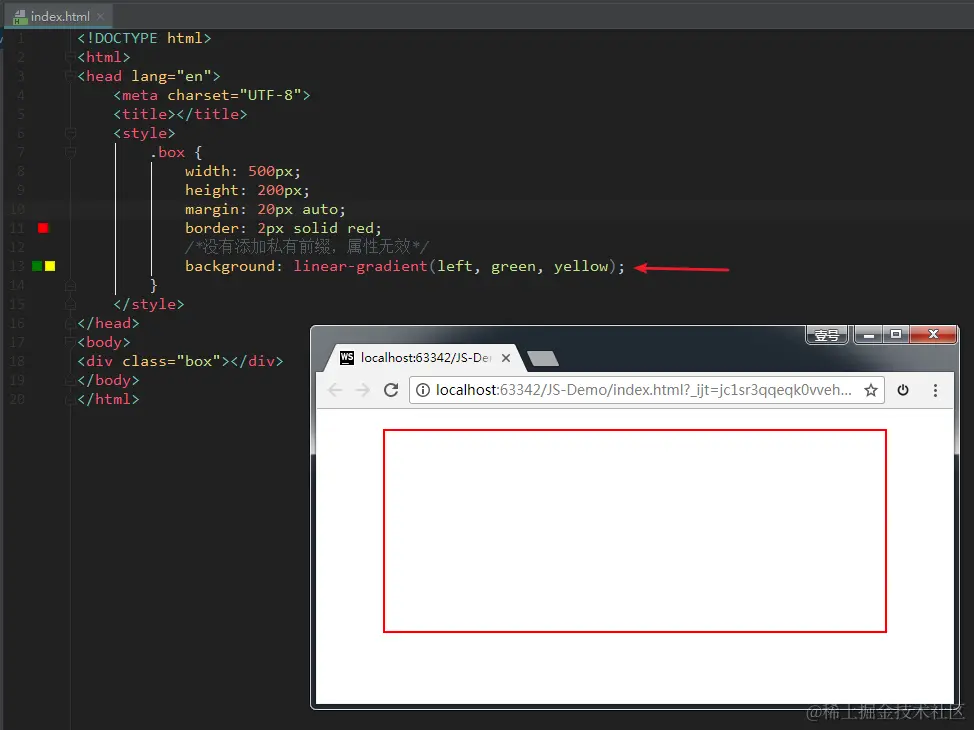Image resolution: width=974 pixels, height=730 pixels.
Task: Click the yellow color swatch in gutter
Action: 50,266
